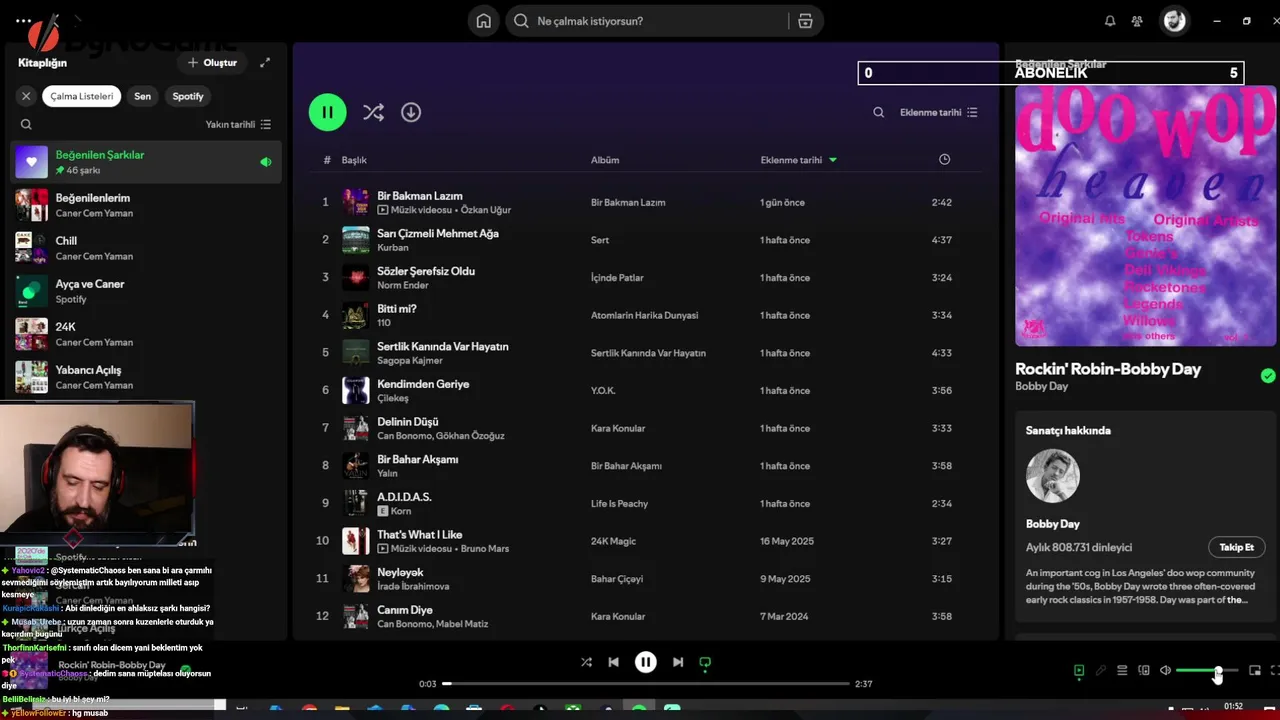Screen dimensions: 1280x720
Task: Open the user profile avatar
Action: pos(1175,21)
